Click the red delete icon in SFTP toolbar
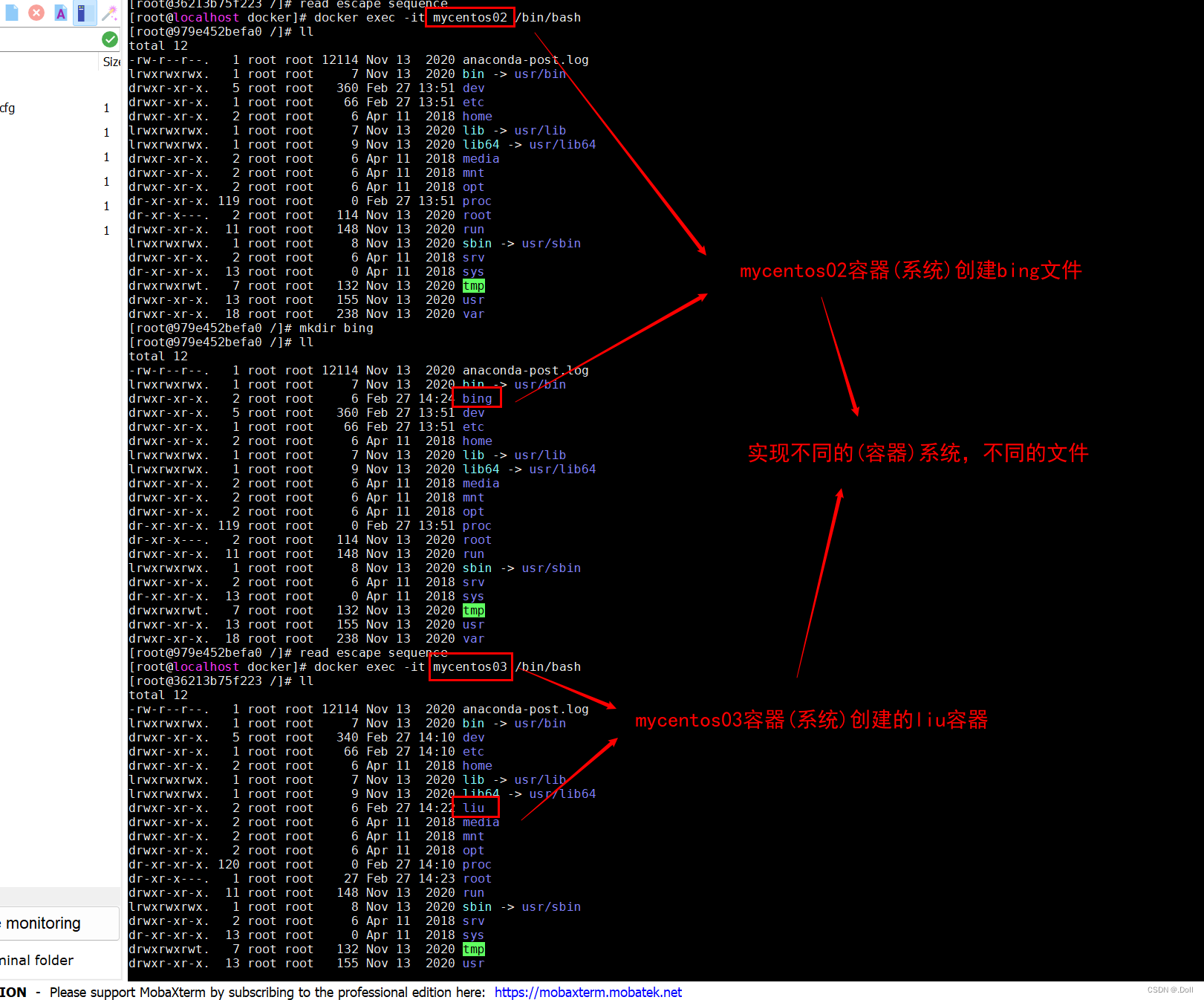Image resolution: width=1204 pixels, height=1000 pixels. point(36,13)
